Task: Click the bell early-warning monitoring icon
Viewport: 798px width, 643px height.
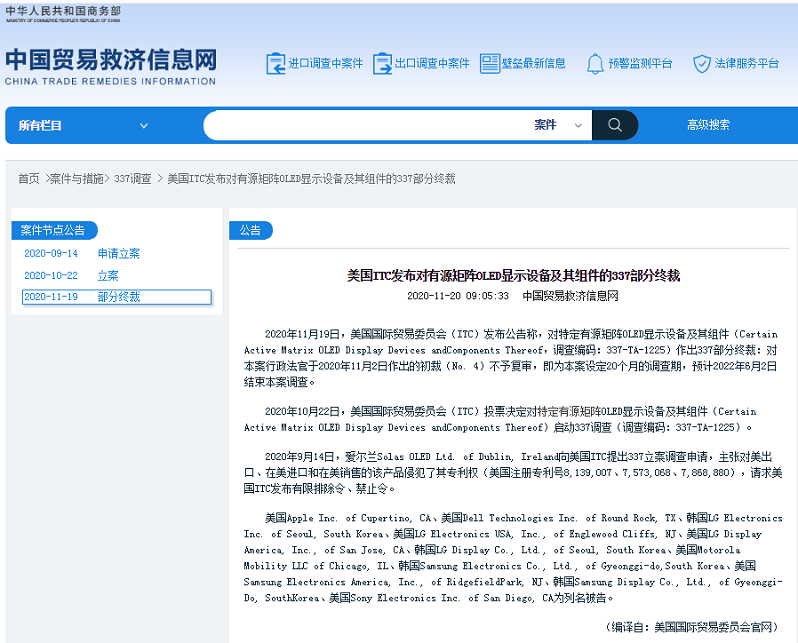Action: 595,64
